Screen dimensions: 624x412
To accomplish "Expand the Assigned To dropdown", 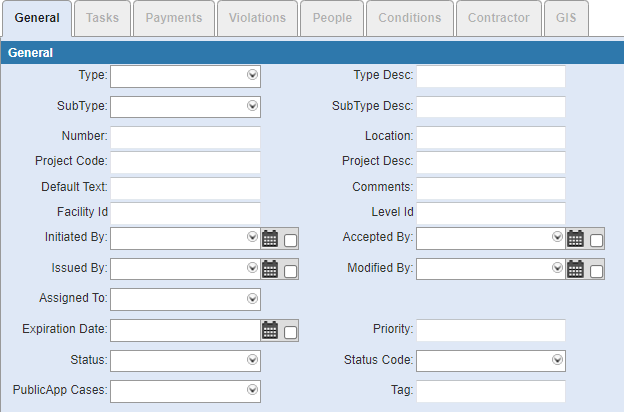I will 252,298.
